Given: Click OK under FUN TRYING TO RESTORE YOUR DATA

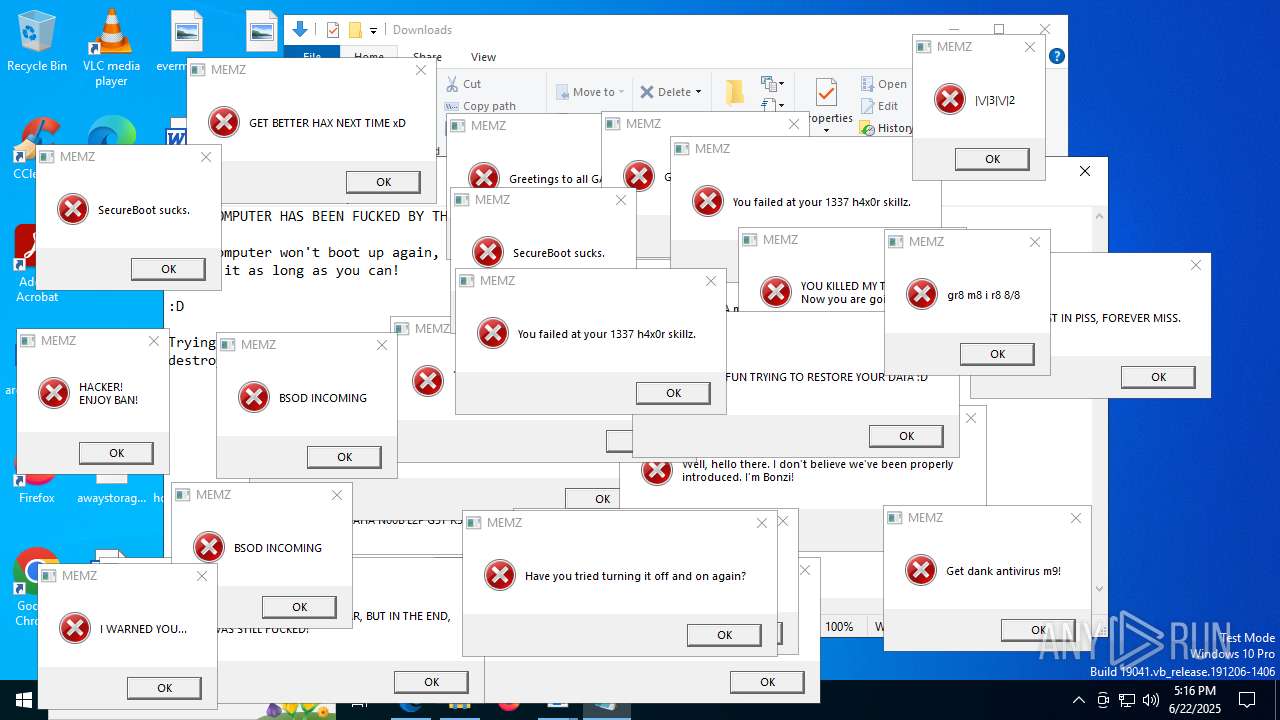Looking at the screenshot, I should pos(906,436).
